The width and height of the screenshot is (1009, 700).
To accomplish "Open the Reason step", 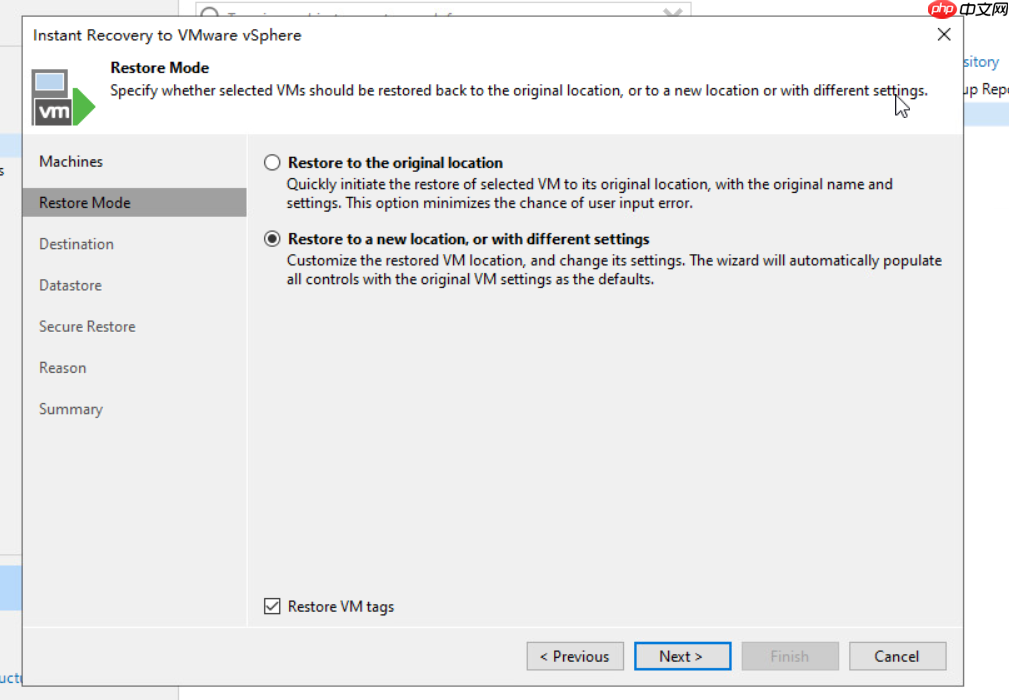I will point(63,368).
